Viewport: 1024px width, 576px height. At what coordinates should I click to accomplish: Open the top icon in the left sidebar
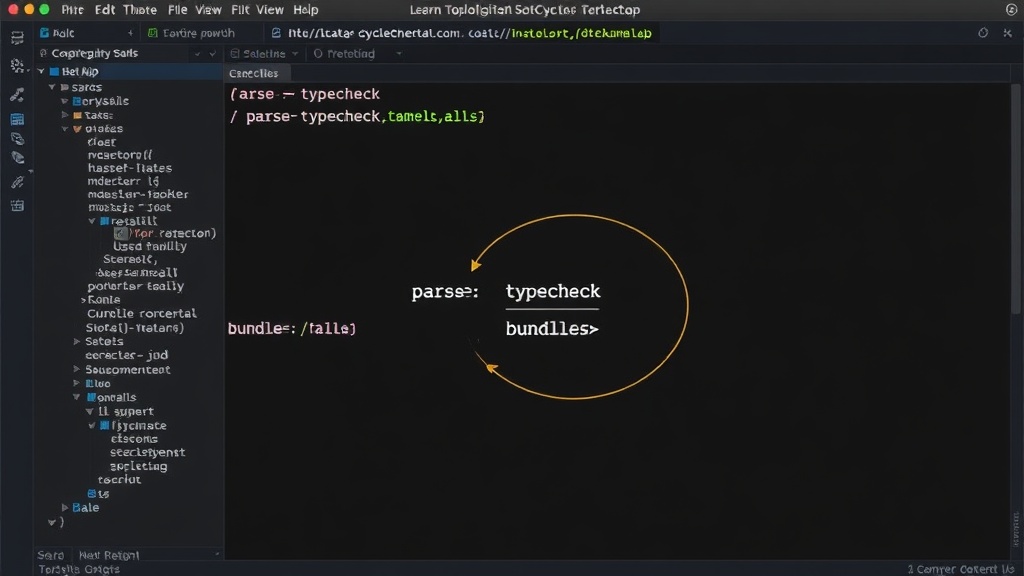[x=17, y=38]
